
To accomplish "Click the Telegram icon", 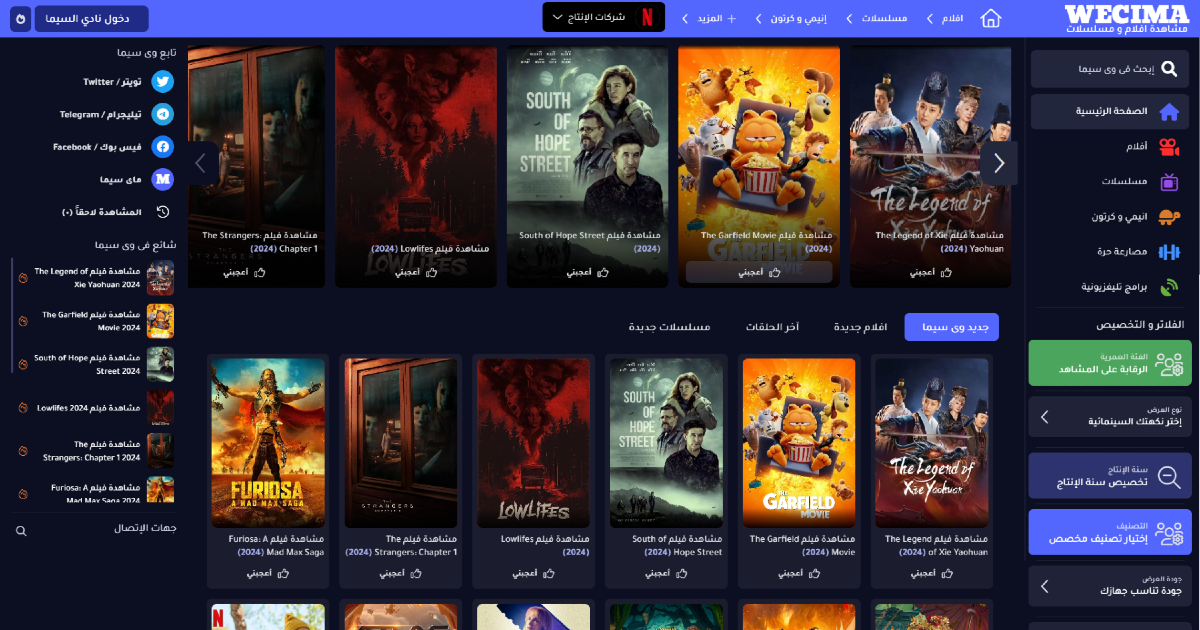I will click(163, 114).
